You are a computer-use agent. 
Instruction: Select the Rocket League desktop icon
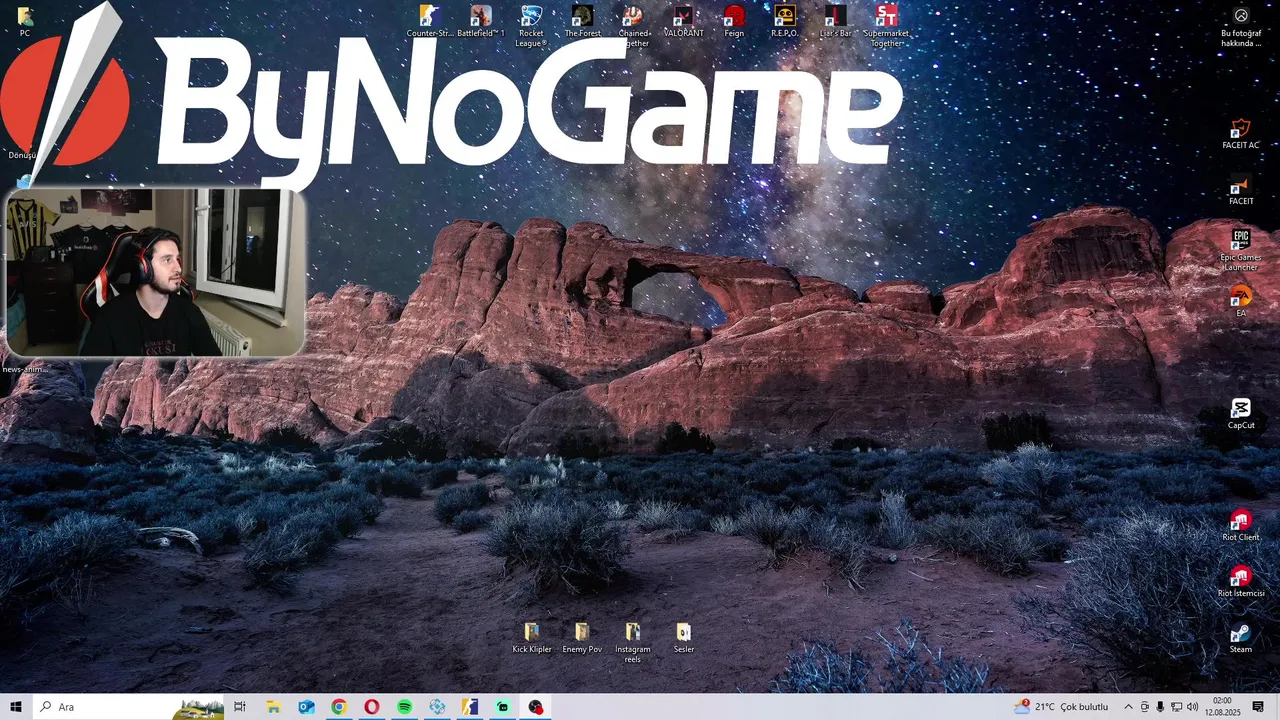pos(531,25)
